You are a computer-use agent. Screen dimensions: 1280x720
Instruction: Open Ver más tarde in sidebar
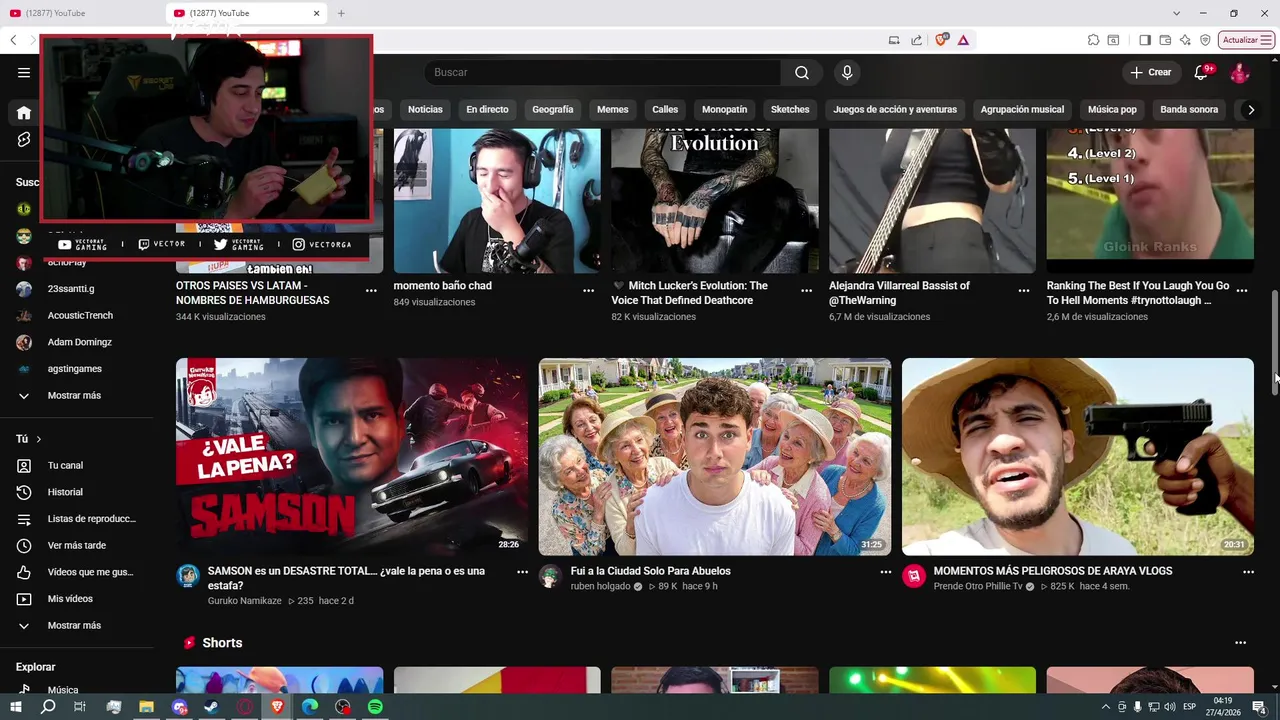pos(77,545)
